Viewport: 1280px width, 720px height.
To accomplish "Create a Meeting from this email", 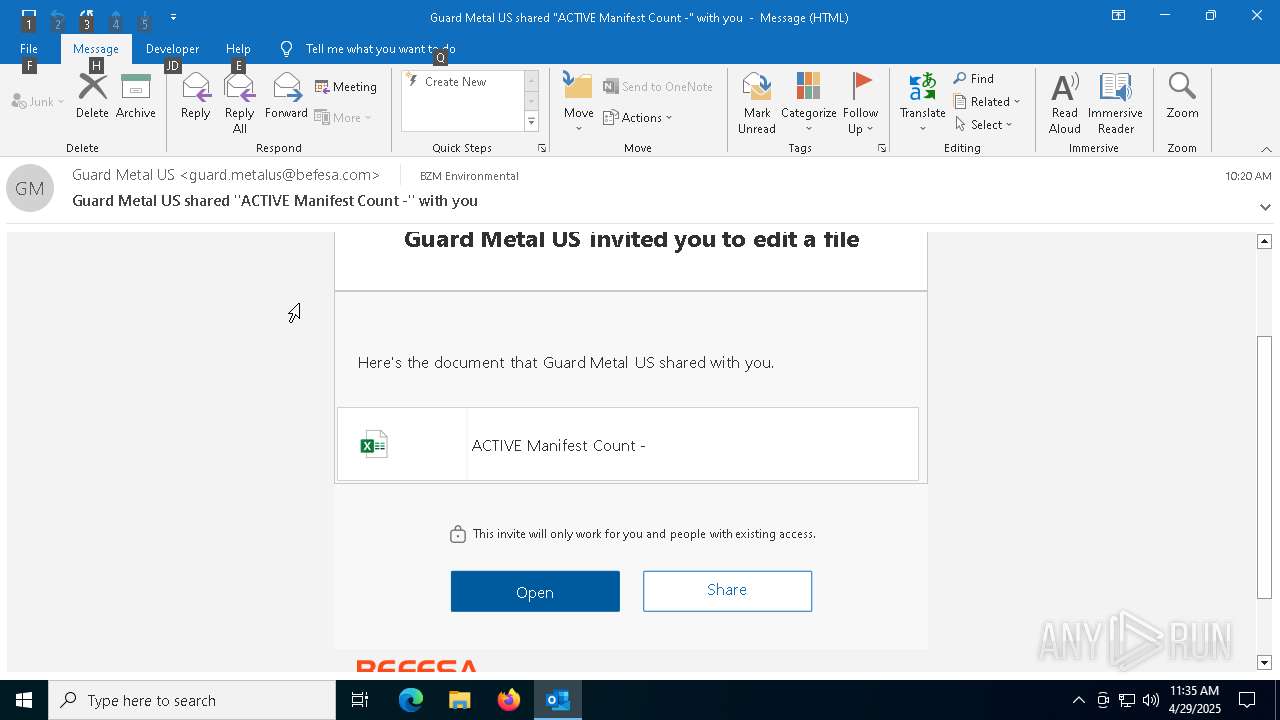I will click(346, 87).
